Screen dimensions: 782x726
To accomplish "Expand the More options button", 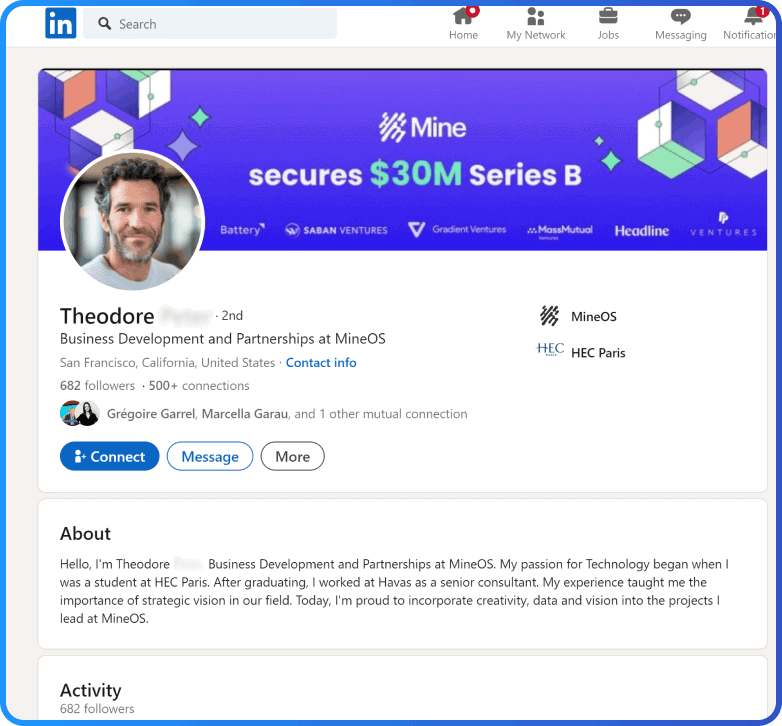I will 292,456.
